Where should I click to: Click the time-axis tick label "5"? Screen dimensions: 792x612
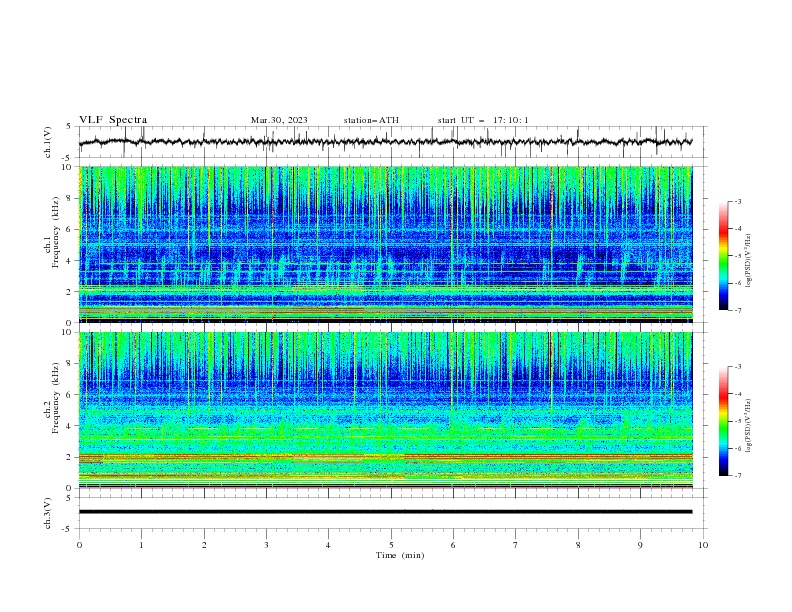(391, 545)
